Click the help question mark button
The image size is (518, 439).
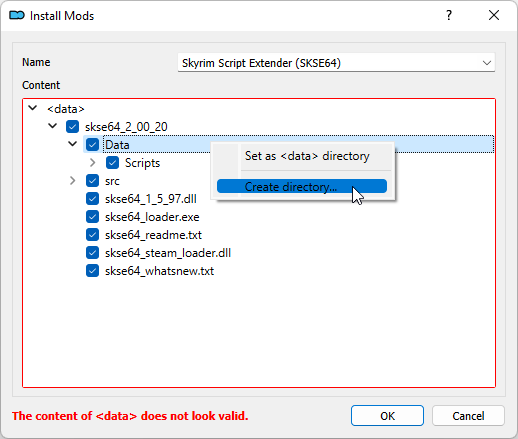pyautogui.click(x=449, y=15)
